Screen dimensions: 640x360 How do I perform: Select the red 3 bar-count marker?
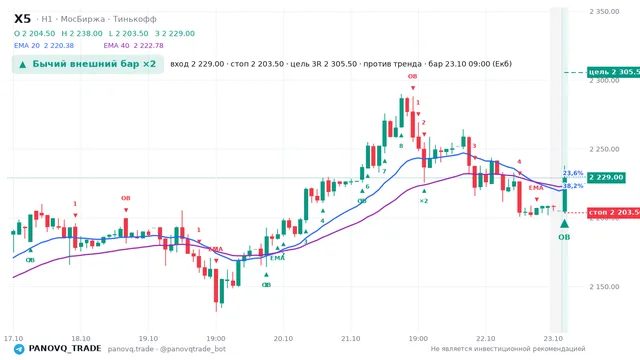point(474,146)
